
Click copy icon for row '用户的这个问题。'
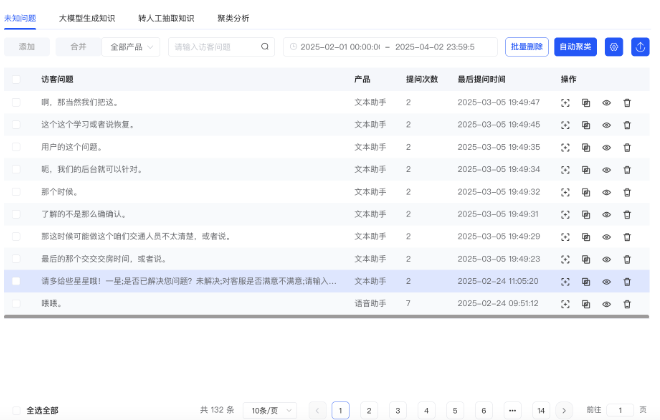(x=586, y=147)
